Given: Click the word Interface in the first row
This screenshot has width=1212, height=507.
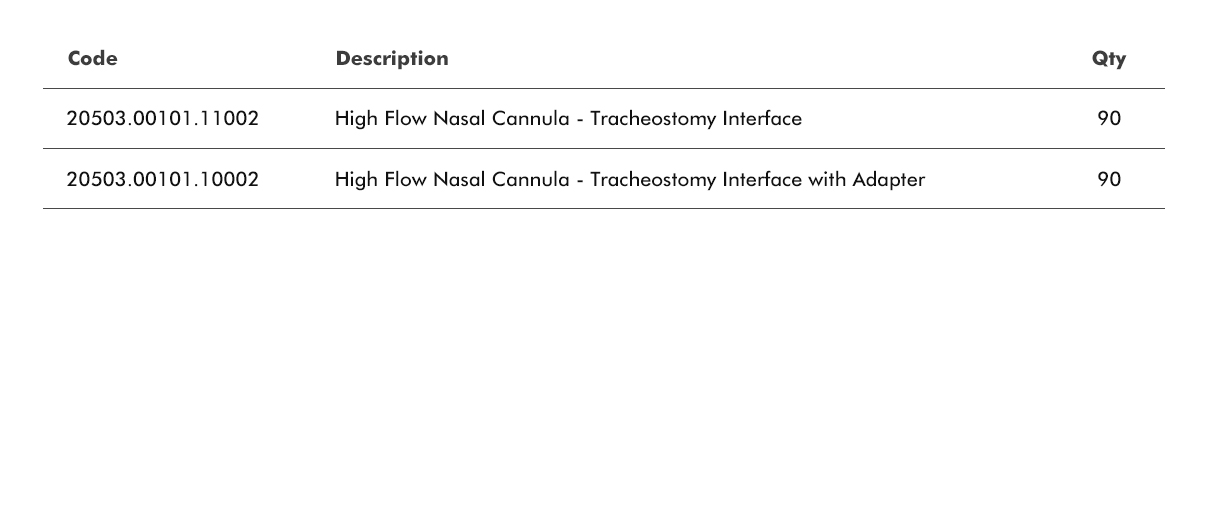Looking at the screenshot, I should tap(762, 119).
